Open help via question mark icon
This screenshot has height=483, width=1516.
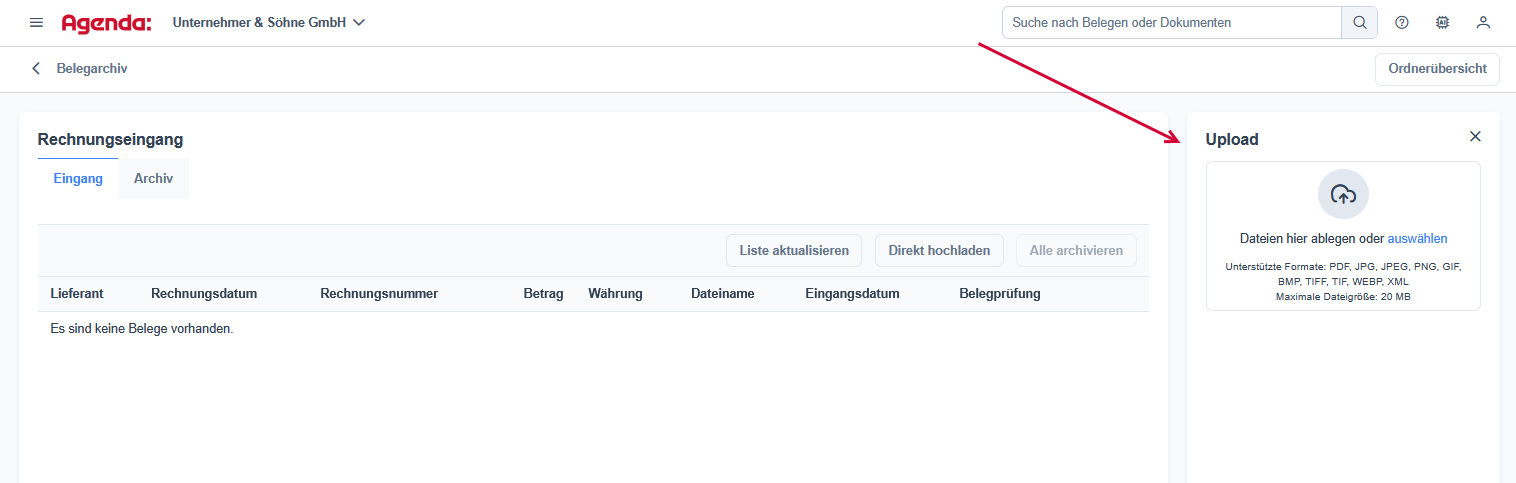pyautogui.click(x=1401, y=22)
